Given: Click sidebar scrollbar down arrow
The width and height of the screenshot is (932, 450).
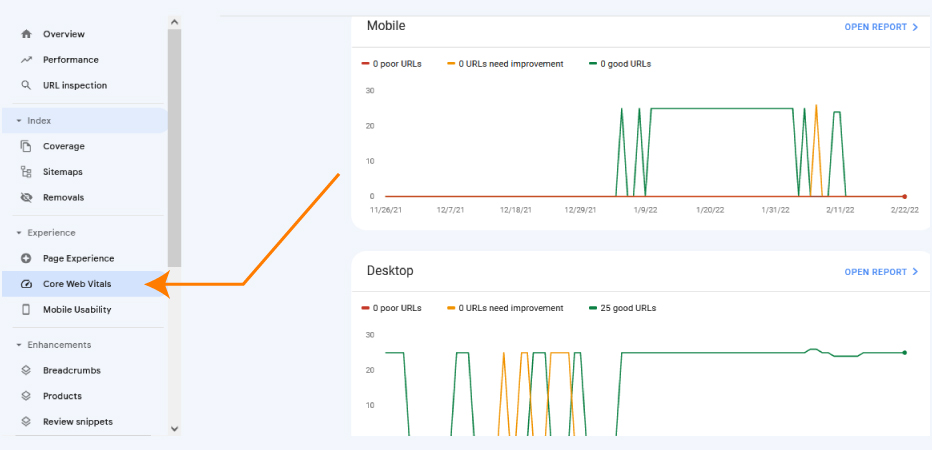Looking at the screenshot, I should coord(174,428).
